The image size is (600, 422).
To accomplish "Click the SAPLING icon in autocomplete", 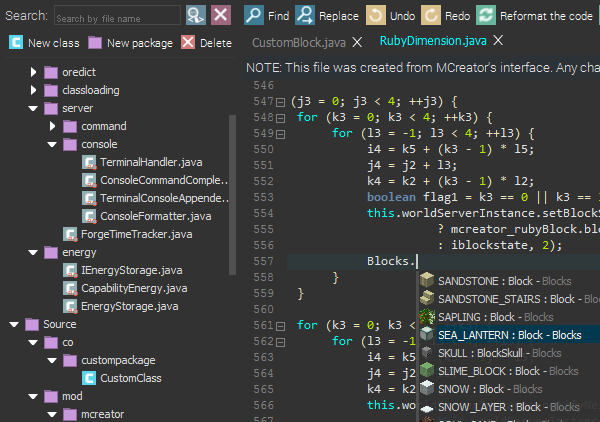I will 427,316.
